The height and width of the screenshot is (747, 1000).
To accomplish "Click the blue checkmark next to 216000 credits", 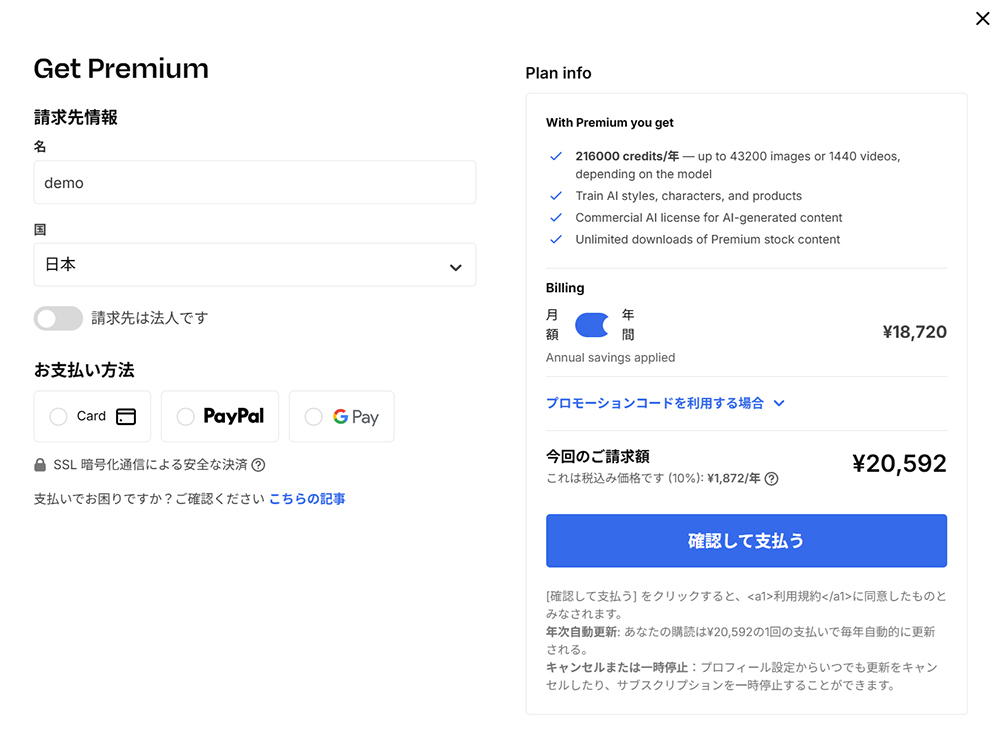I will [x=556, y=156].
